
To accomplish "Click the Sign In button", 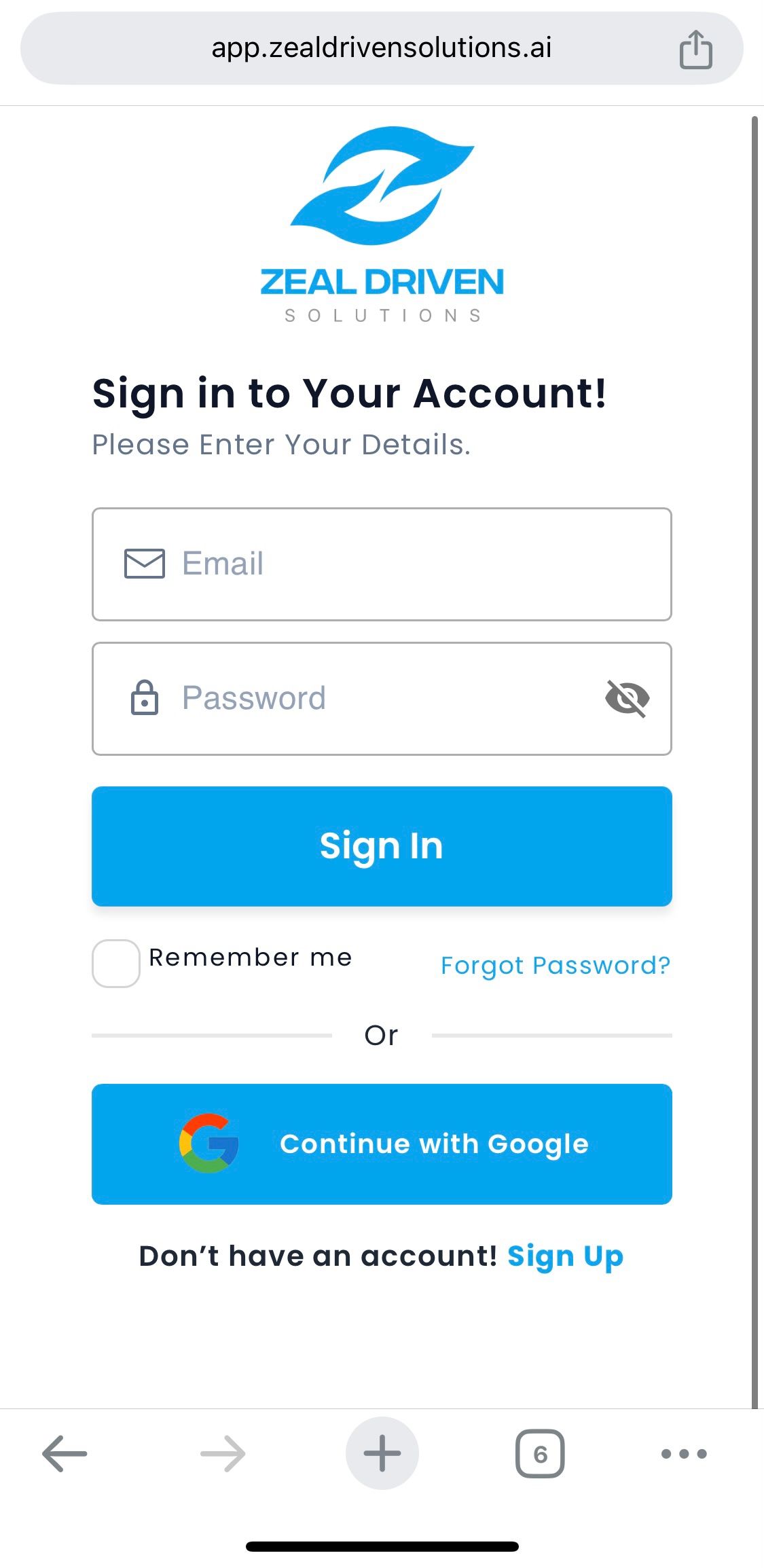I will 382,846.
